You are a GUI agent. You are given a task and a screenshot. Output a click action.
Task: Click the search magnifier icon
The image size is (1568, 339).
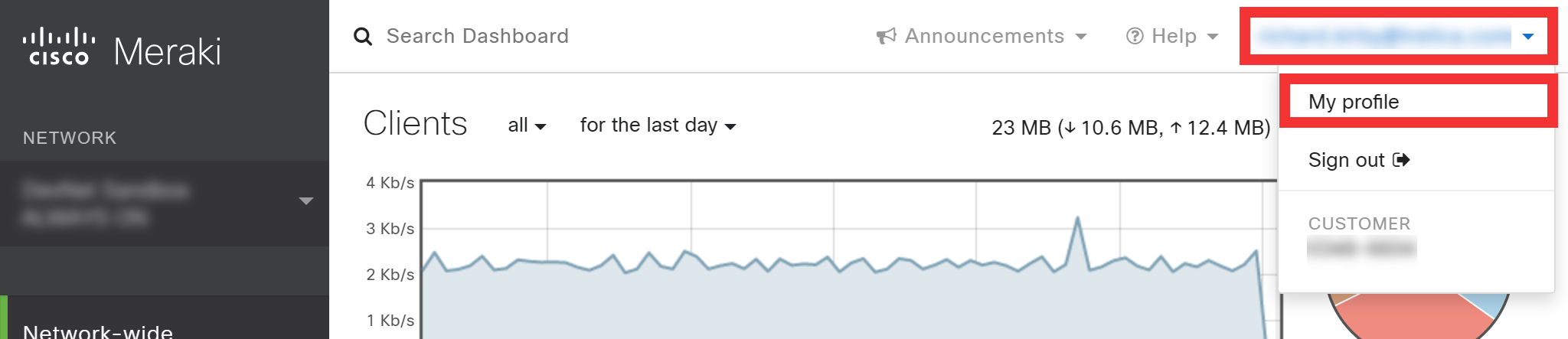[363, 37]
